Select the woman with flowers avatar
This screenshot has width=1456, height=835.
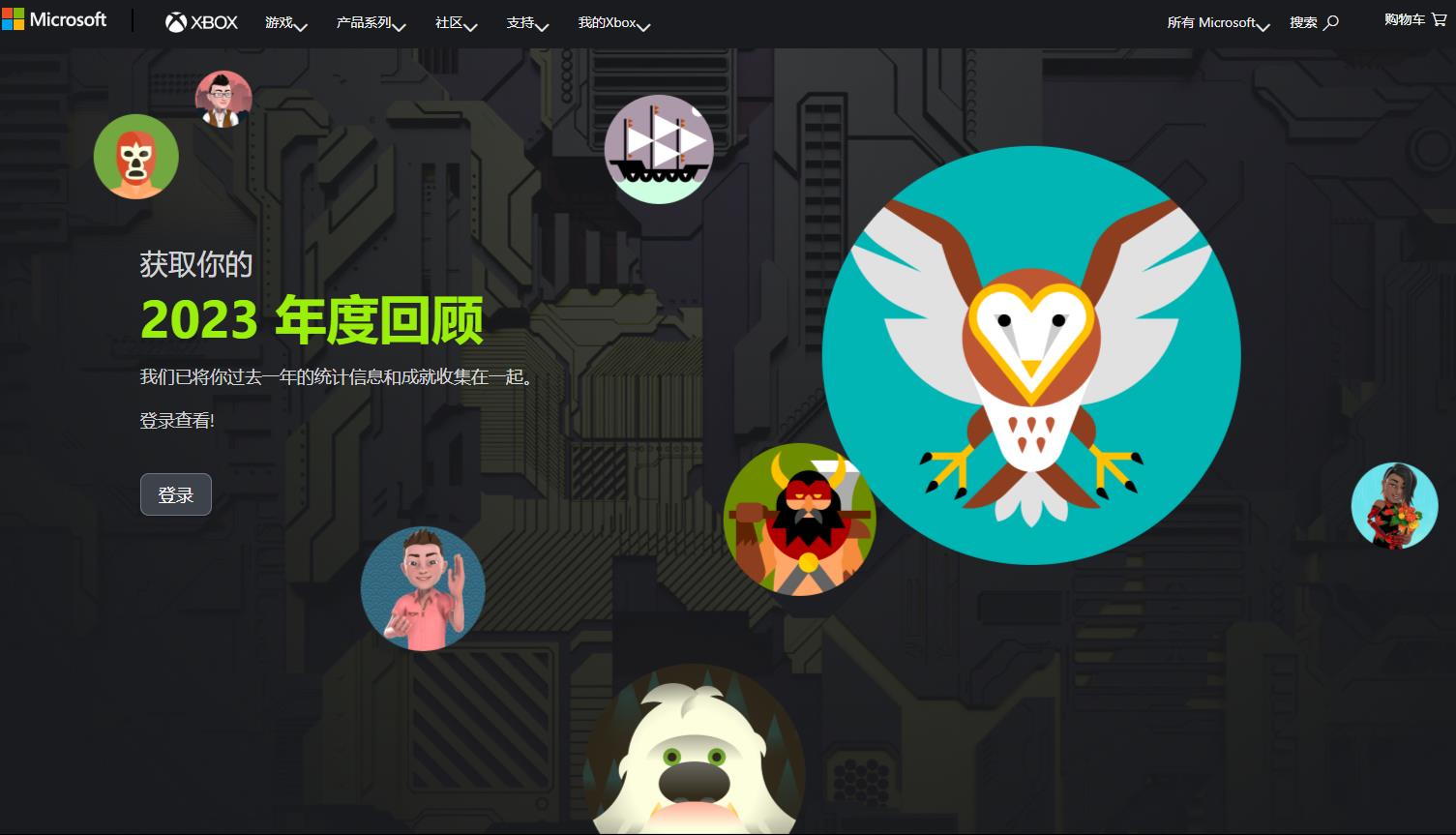(x=1394, y=506)
